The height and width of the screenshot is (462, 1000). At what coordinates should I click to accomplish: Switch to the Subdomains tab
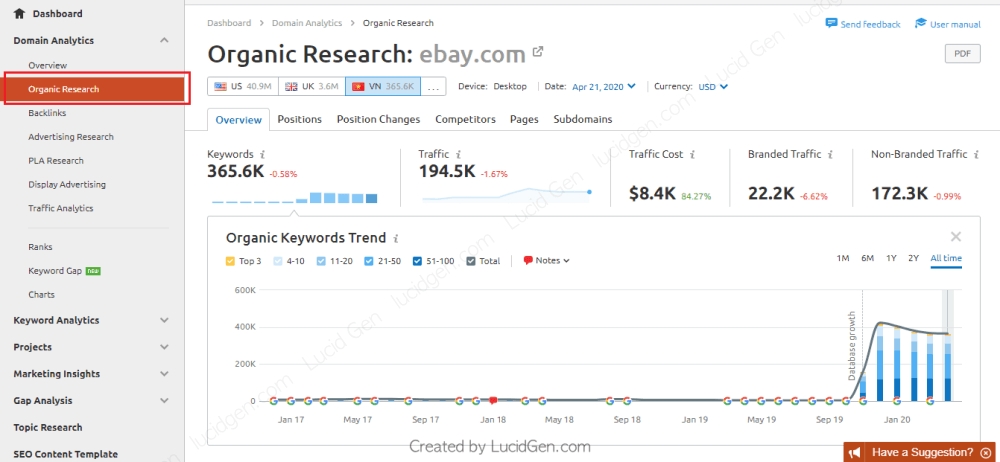coord(583,119)
